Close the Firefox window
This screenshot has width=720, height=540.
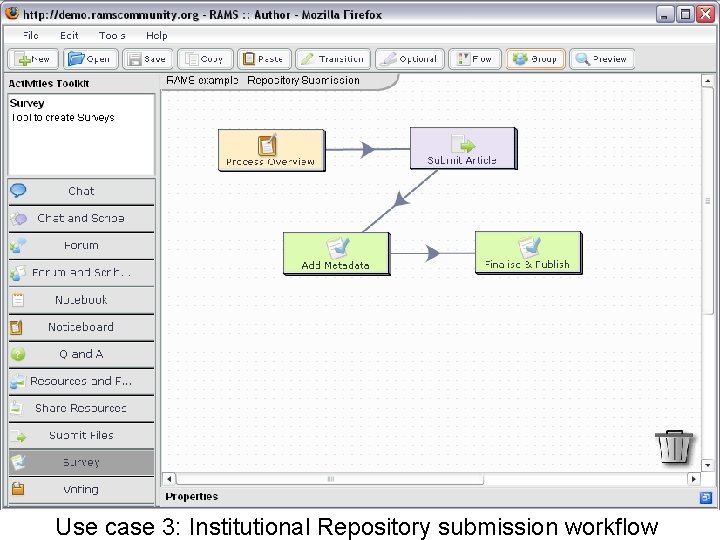706,14
